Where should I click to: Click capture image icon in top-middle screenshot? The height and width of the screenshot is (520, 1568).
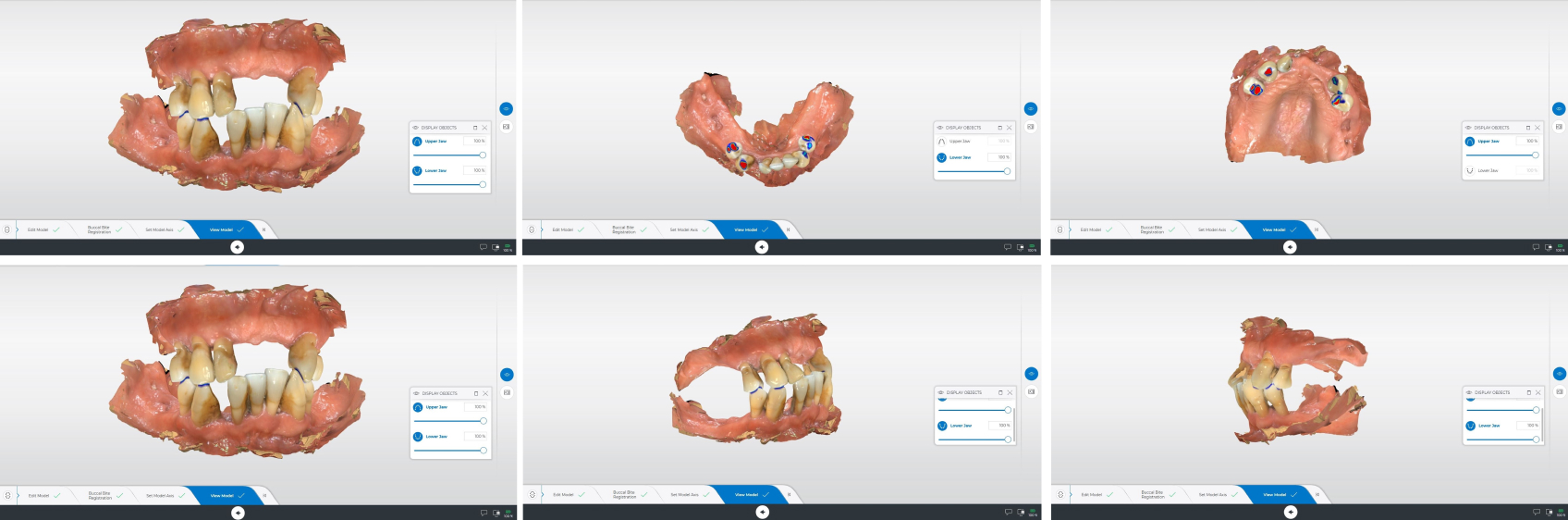1031,127
